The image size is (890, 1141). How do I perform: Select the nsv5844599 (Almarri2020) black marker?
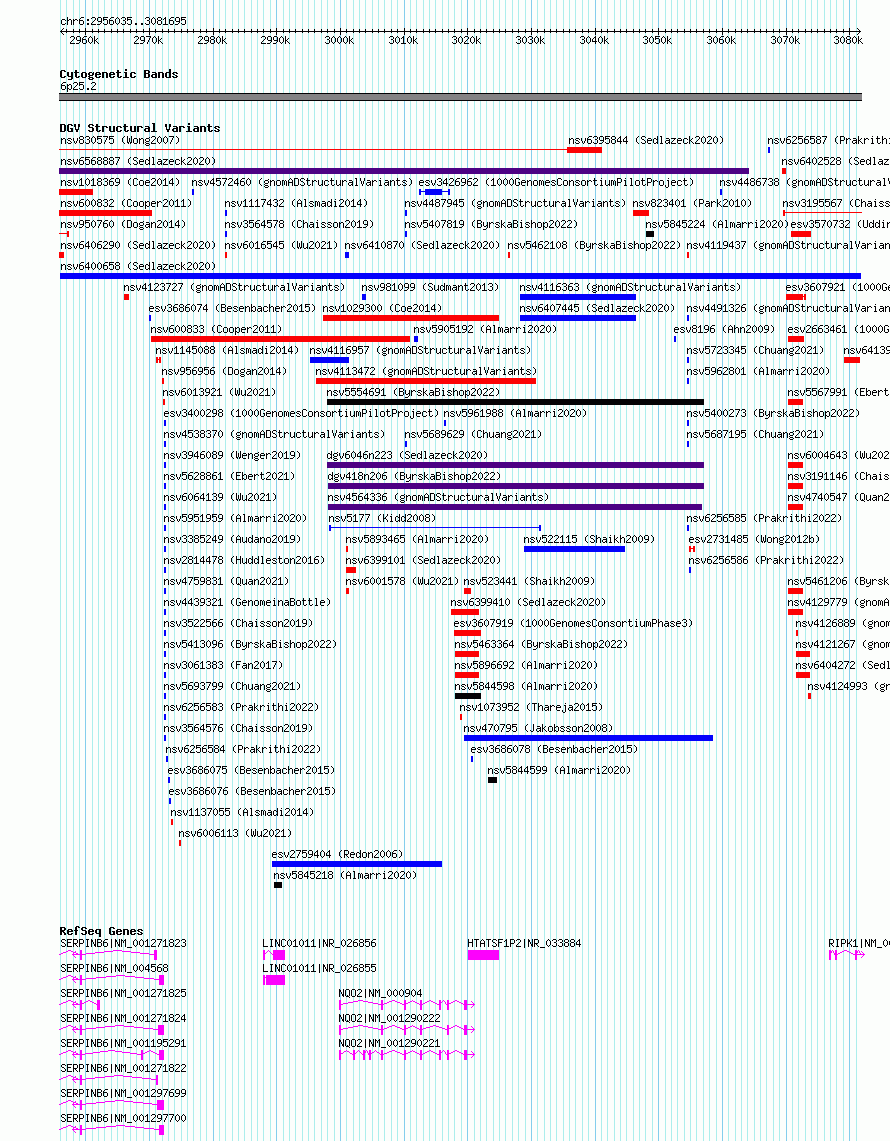point(493,780)
